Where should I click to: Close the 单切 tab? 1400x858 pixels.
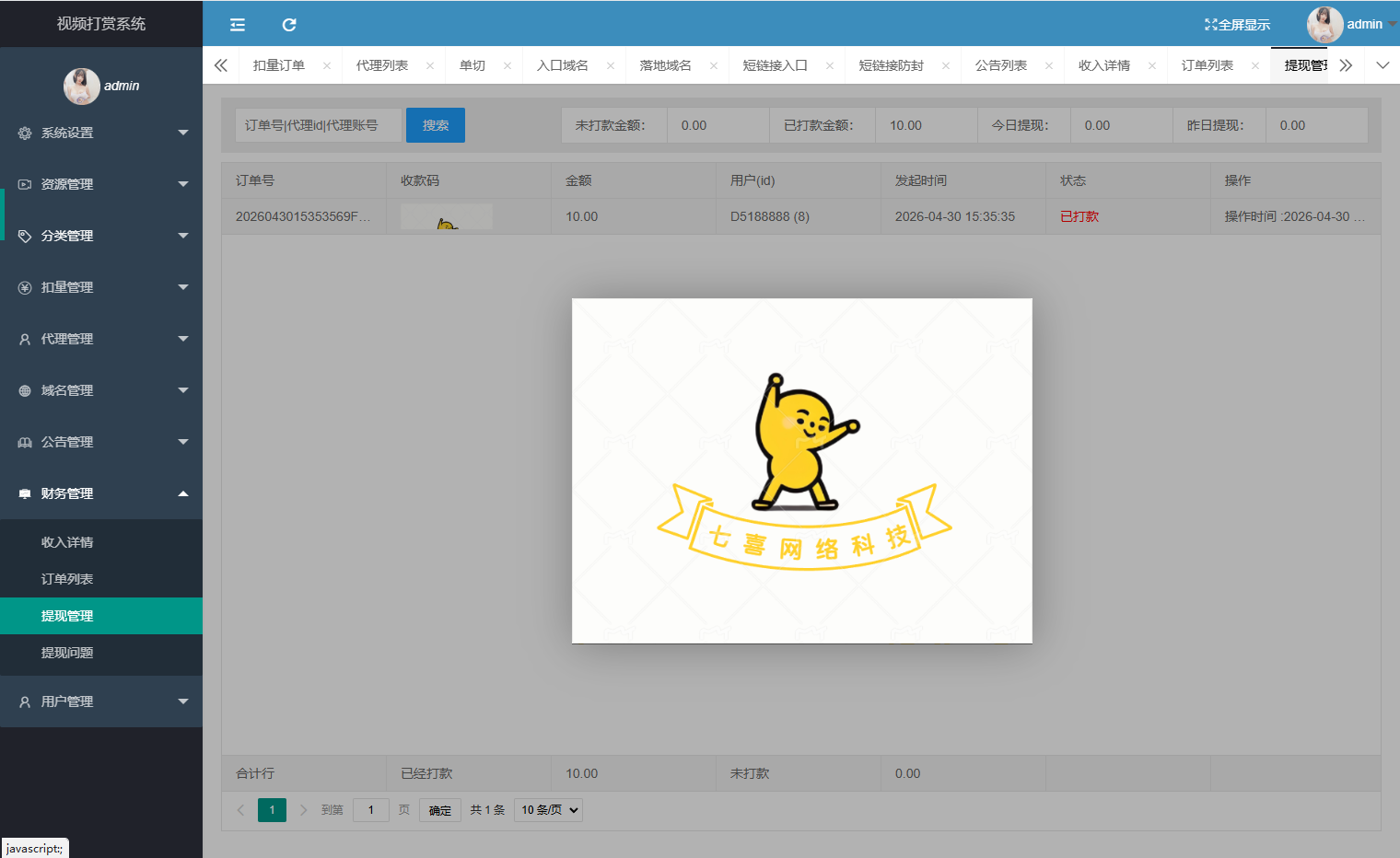[507, 65]
